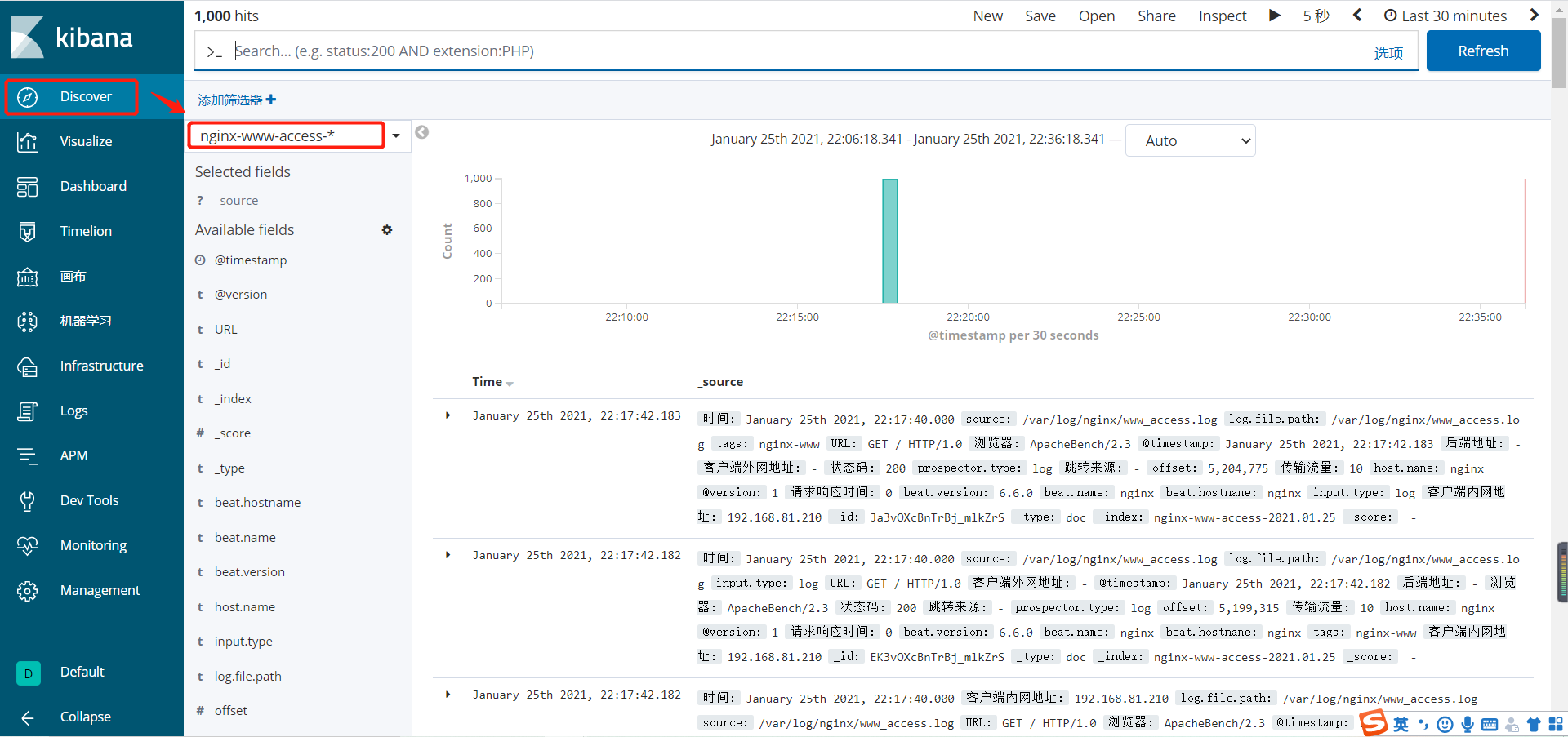Viewport: 1568px width, 737px height.
Task: Select _score field in list
Action: 233,433
